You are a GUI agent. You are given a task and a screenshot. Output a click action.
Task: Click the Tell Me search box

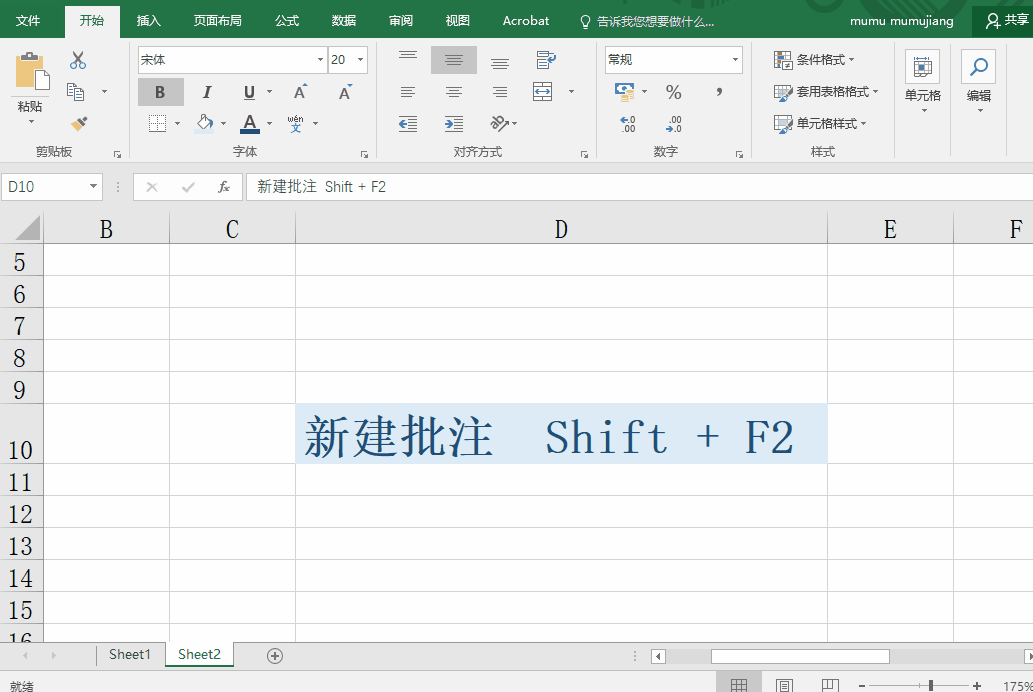(647, 22)
